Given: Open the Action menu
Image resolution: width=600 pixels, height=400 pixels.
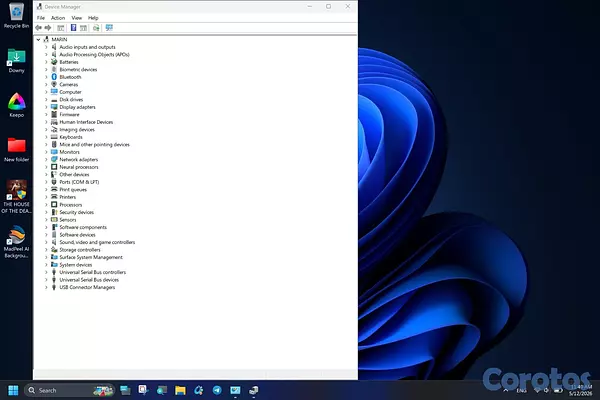Looking at the screenshot, I should tap(58, 18).
